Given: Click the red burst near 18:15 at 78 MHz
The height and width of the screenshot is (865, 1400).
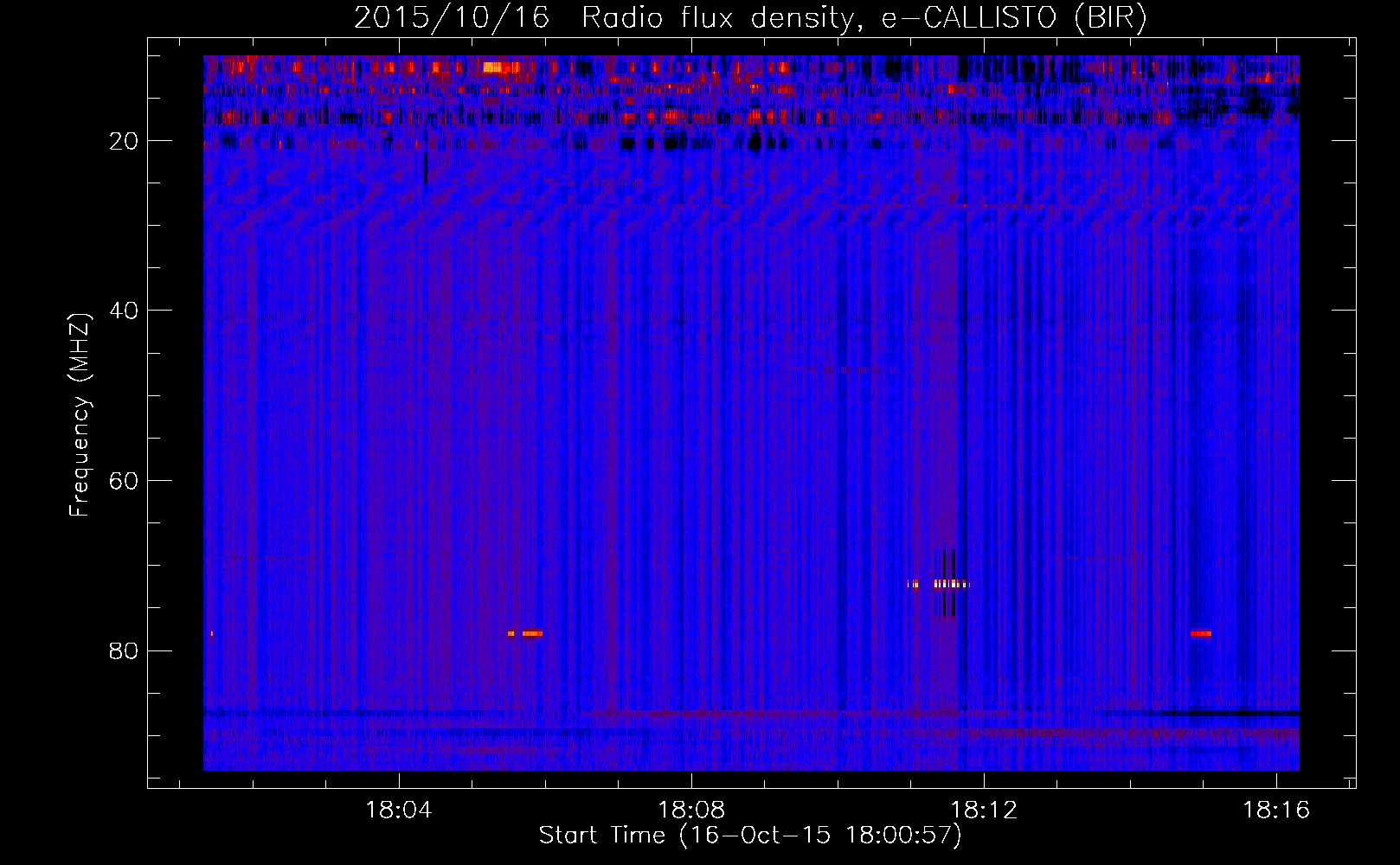Looking at the screenshot, I should coord(1200,633).
